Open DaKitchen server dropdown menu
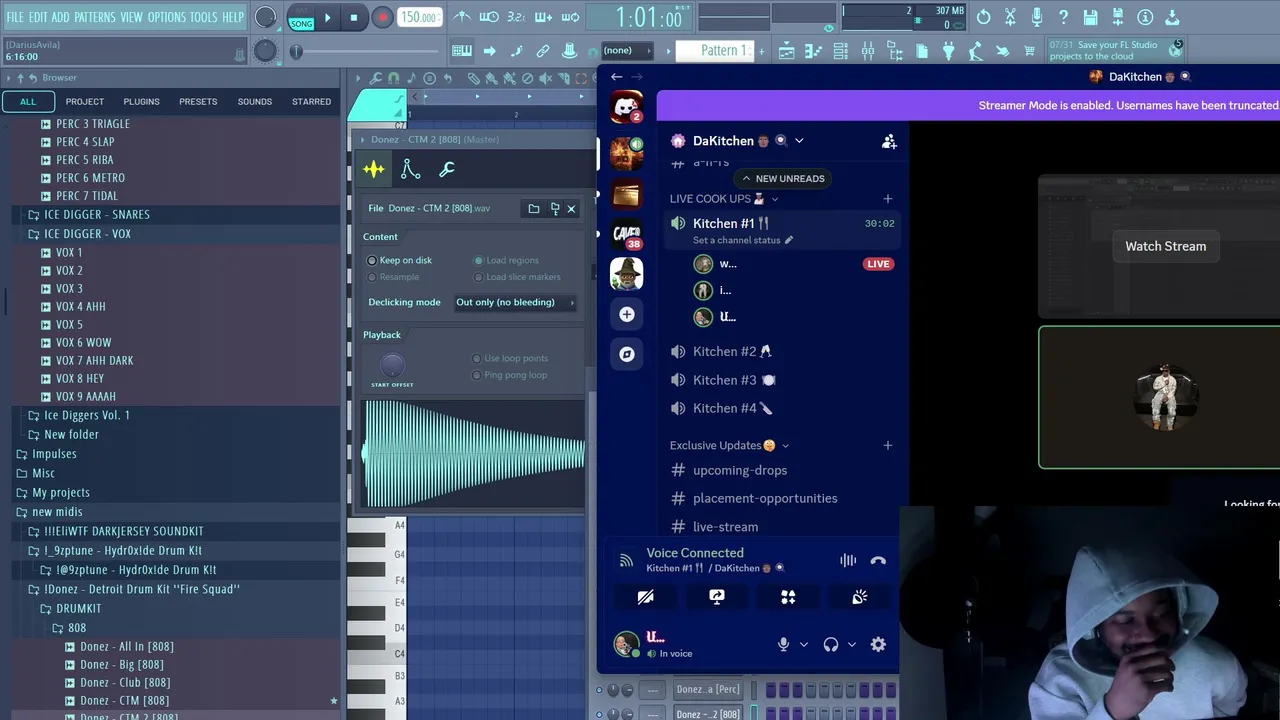Screen dimensions: 1280x720 [799, 141]
